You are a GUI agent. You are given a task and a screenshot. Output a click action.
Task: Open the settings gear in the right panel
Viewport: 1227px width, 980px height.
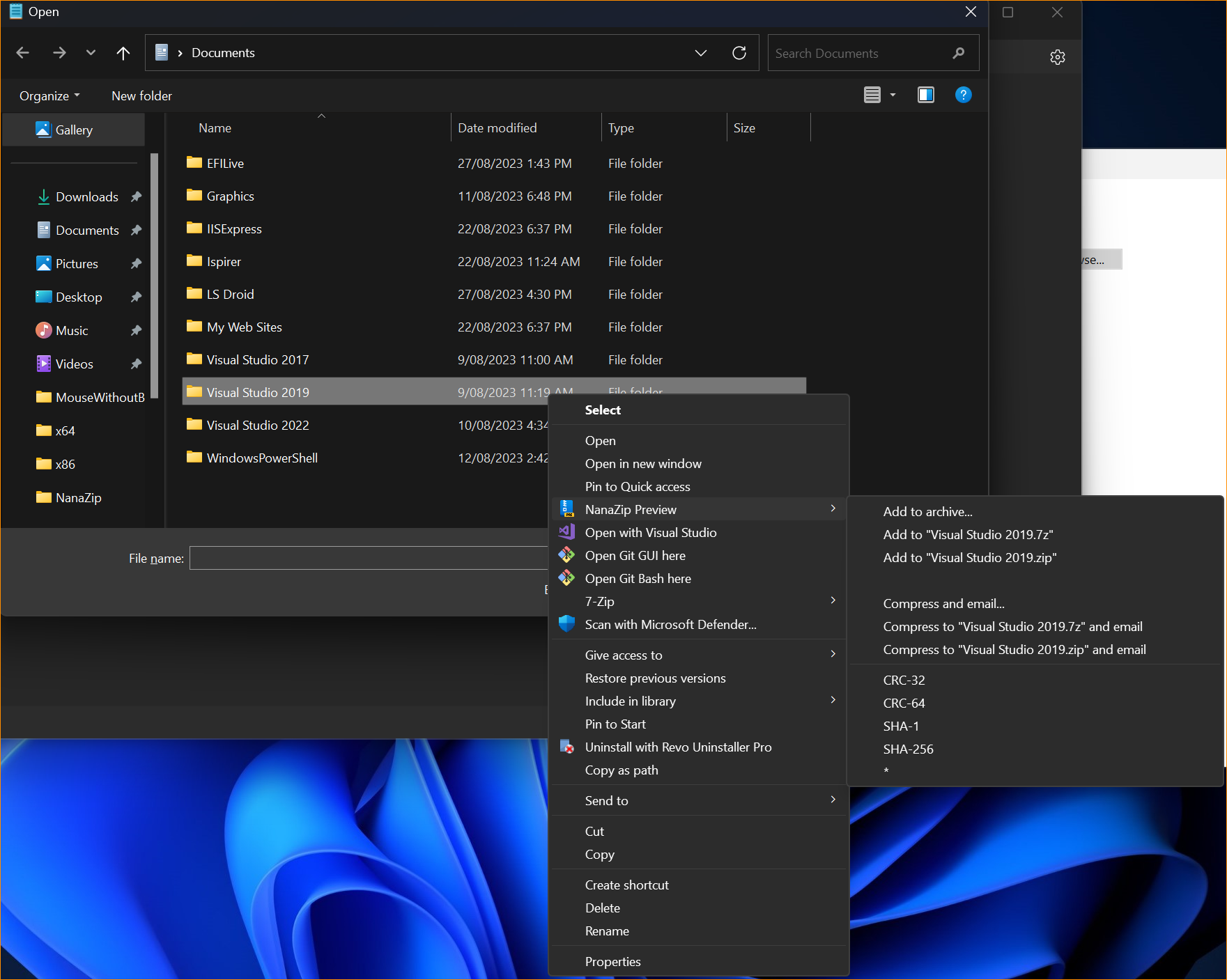click(1058, 57)
